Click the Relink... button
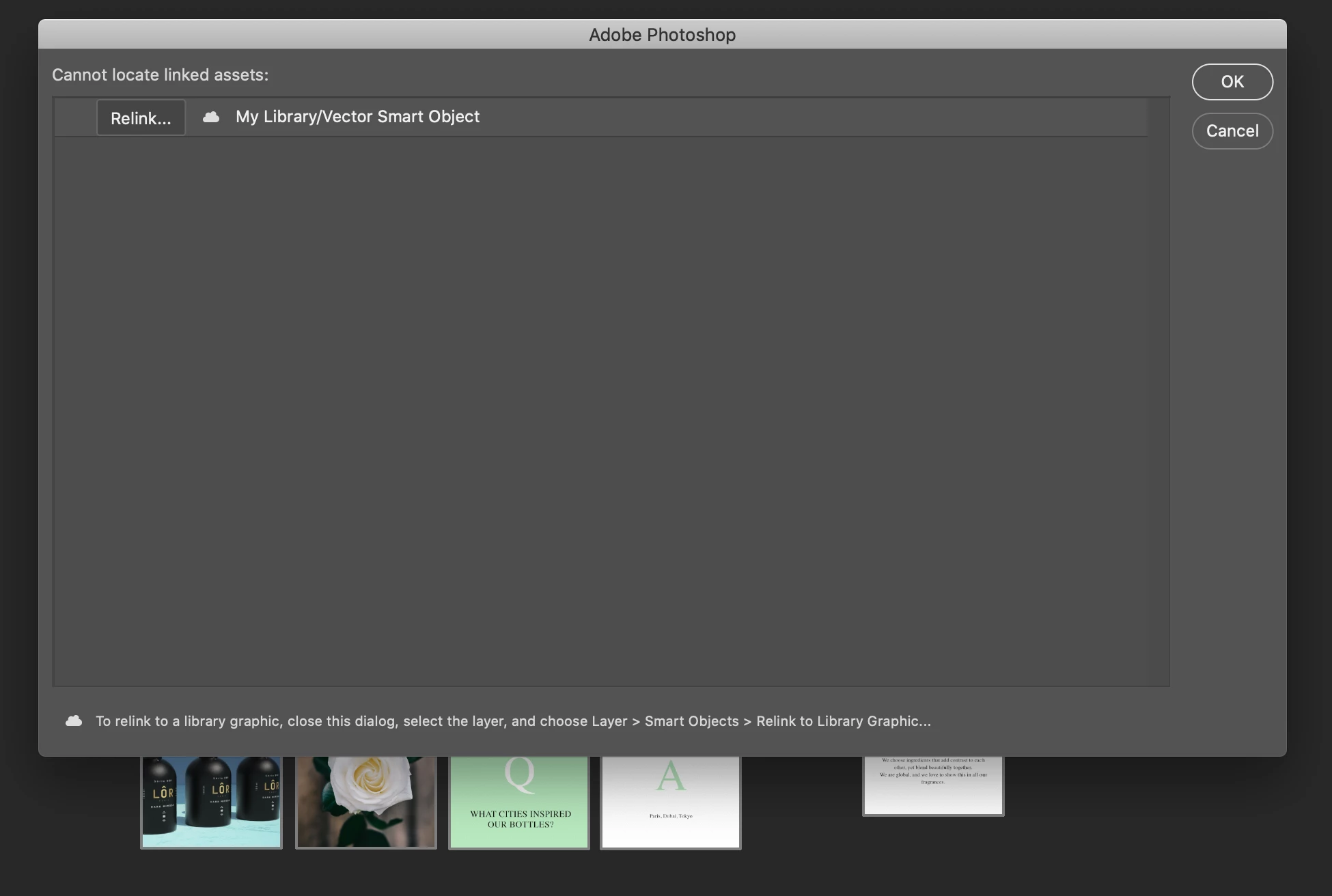 tap(141, 118)
